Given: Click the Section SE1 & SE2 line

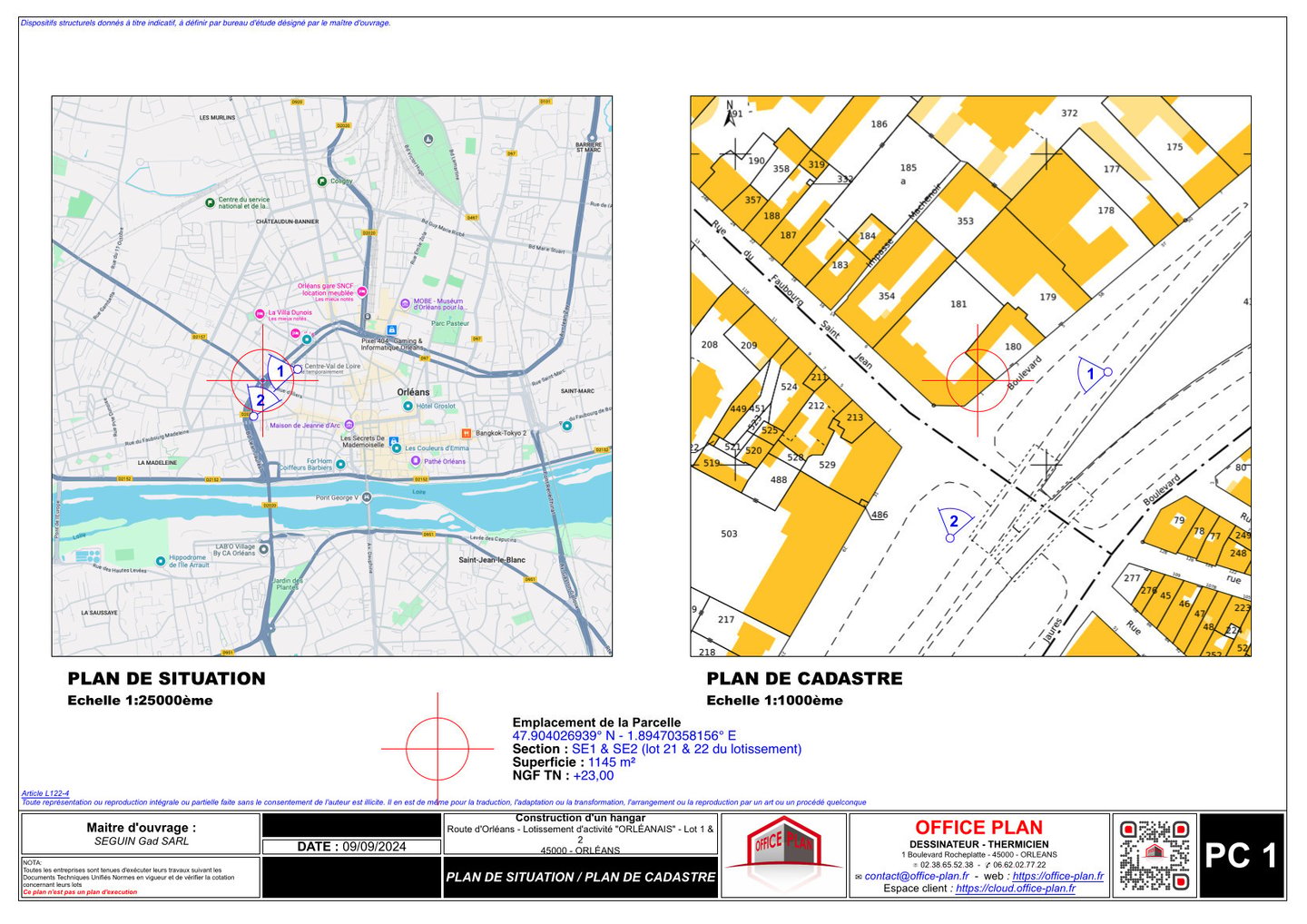Looking at the screenshot, I should click(657, 749).
